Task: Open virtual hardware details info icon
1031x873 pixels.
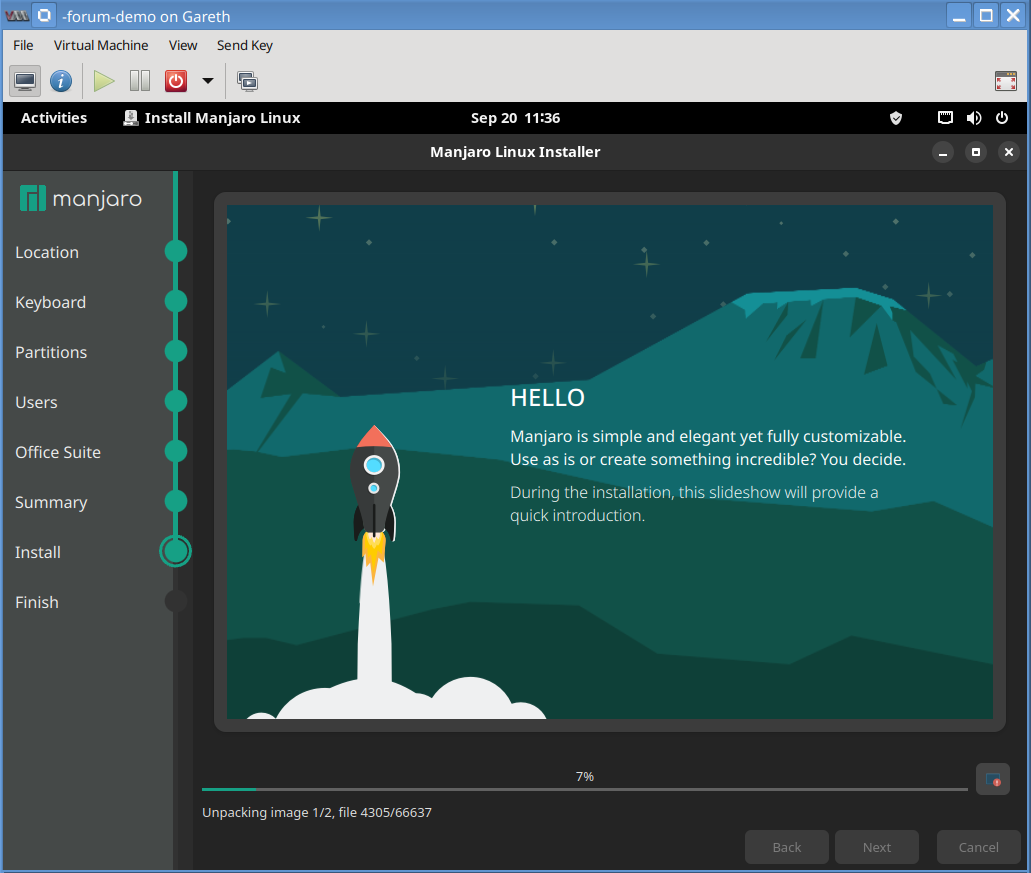Action: [x=61, y=81]
